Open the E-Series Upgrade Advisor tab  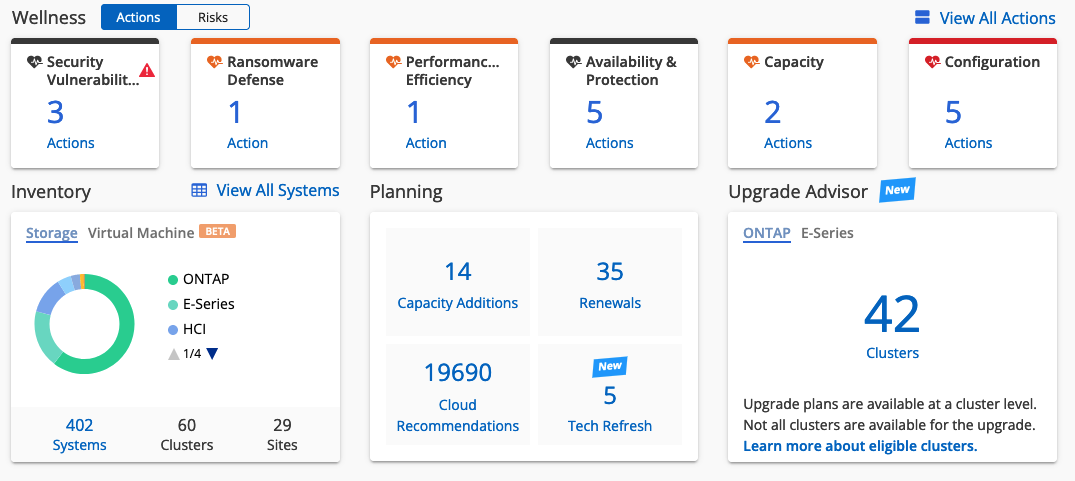click(827, 233)
